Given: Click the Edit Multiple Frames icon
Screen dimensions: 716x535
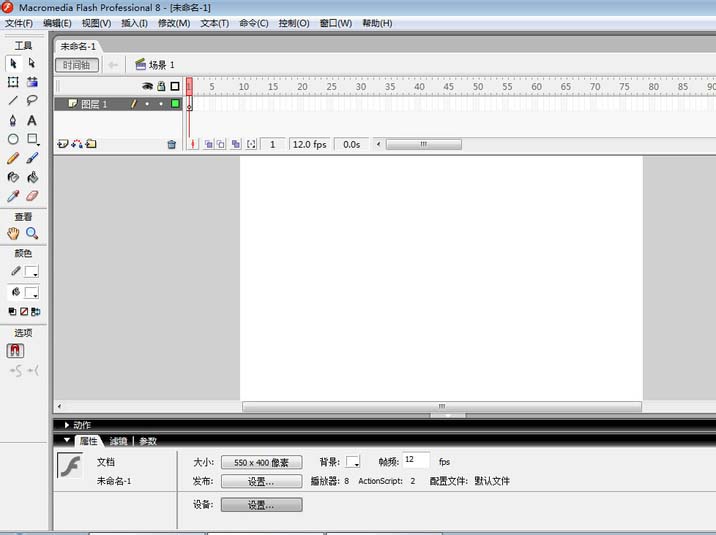Looking at the screenshot, I should (236, 144).
